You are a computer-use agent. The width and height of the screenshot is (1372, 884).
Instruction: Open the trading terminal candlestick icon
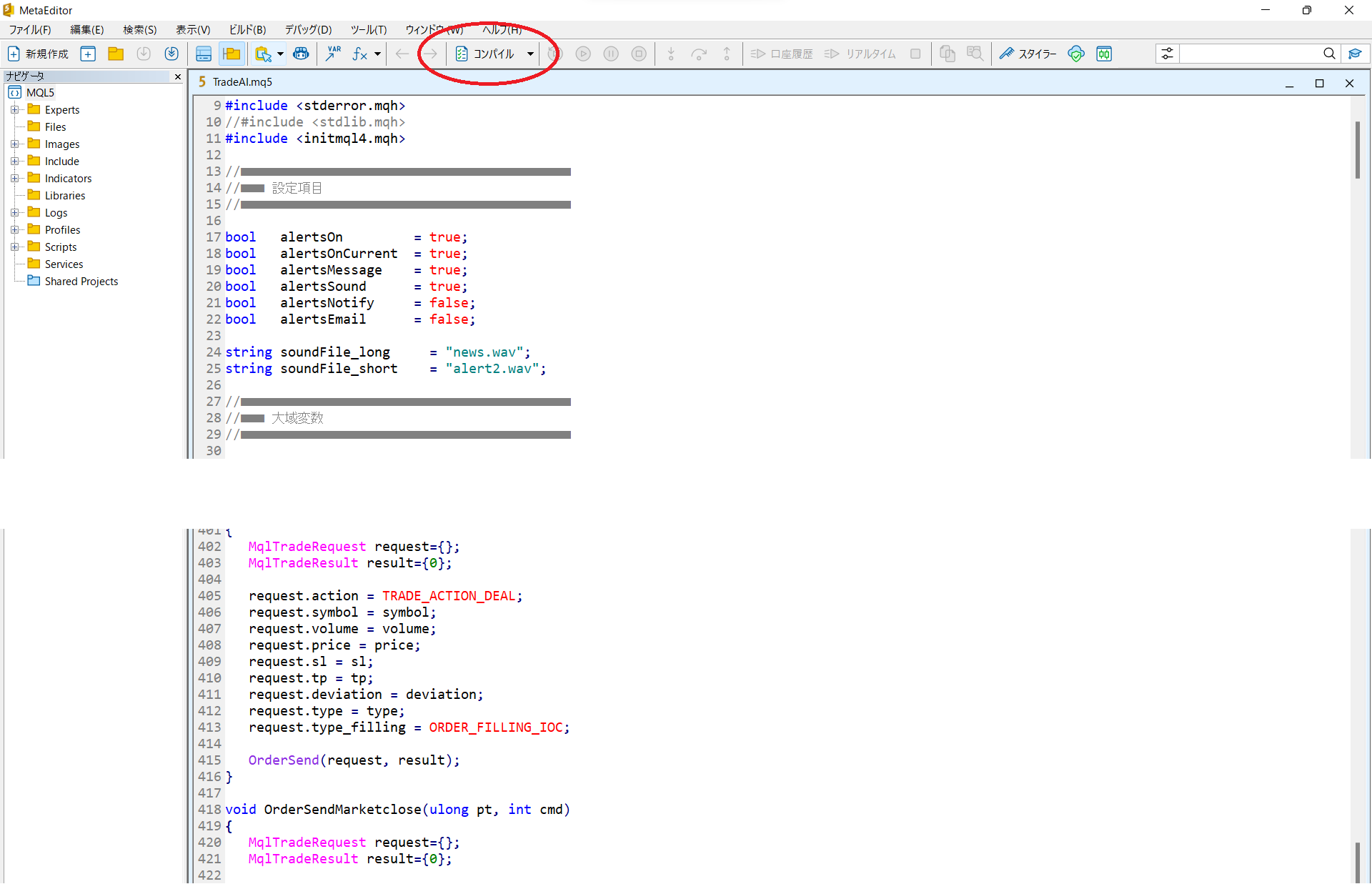[1104, 54]
